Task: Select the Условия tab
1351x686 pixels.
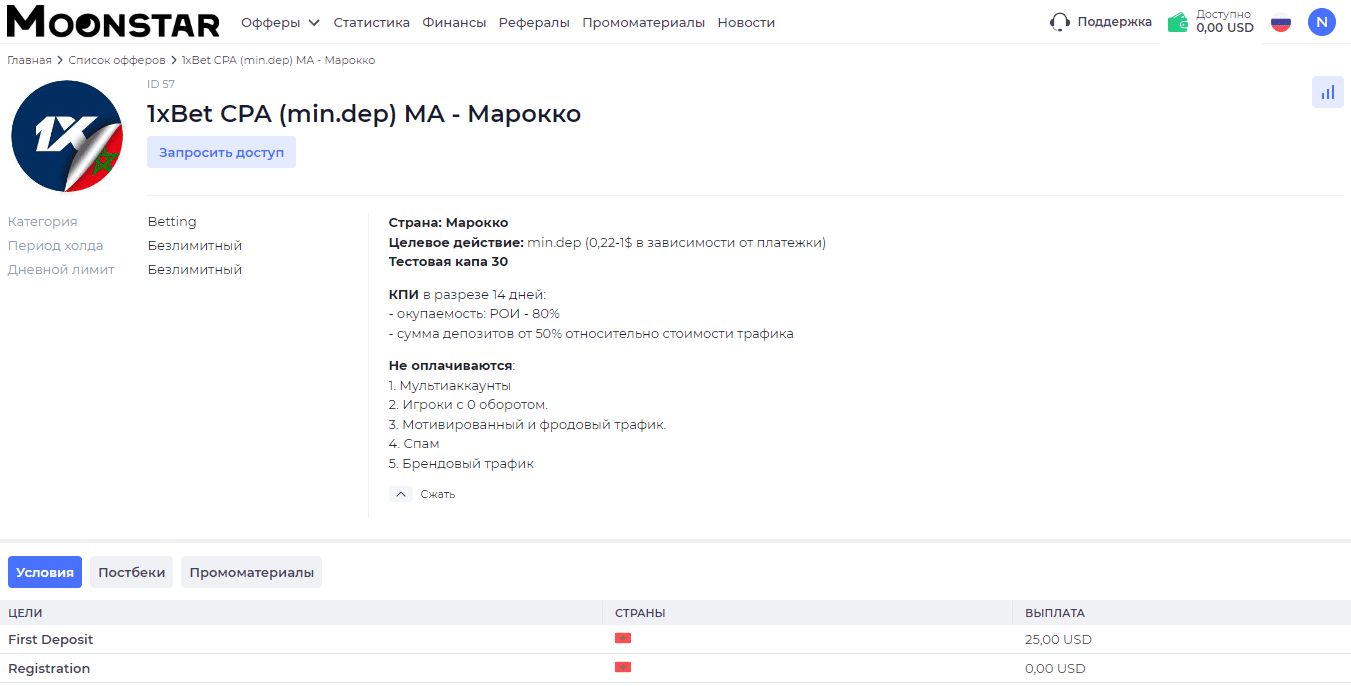Action: (45, 572)
